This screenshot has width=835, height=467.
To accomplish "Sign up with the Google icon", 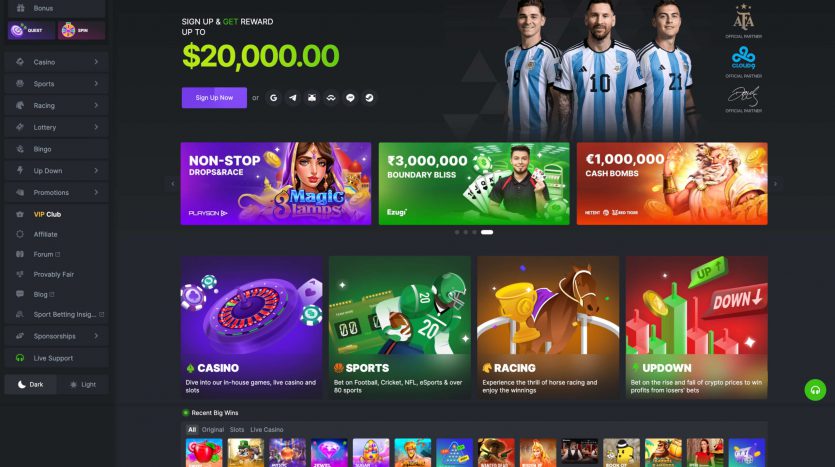I will coord(273,97).
